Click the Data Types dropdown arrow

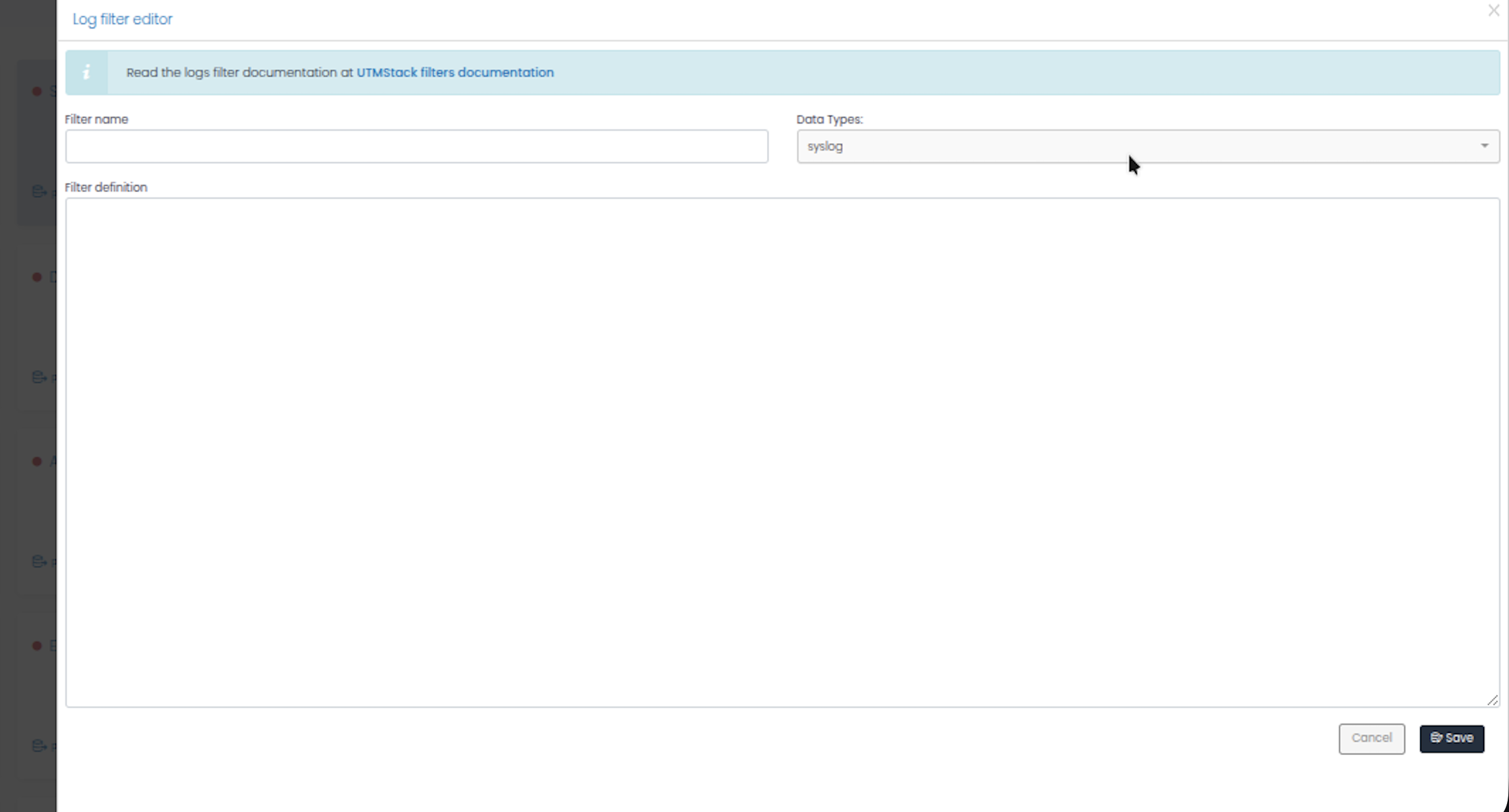pos(1484,146)
